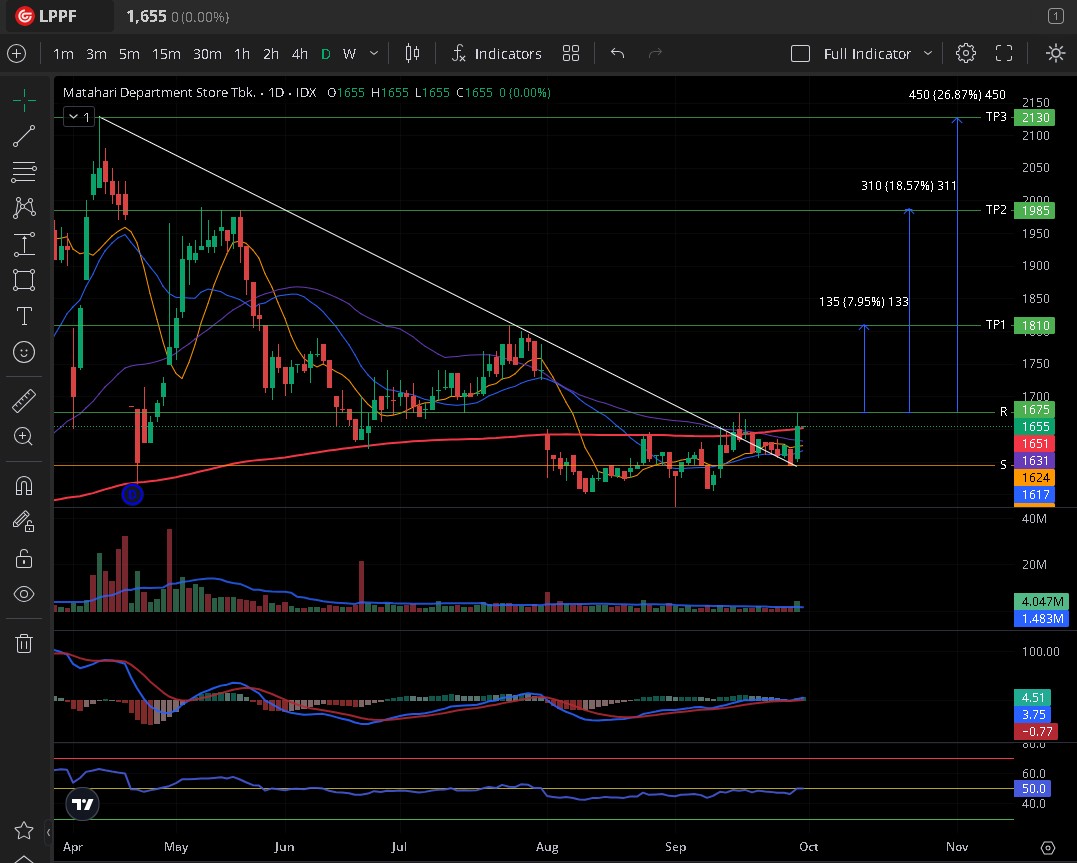Click the magnet mode icon
This screenshot has height=863, width=1077.
pyautogui.click(x=24, y=486)
